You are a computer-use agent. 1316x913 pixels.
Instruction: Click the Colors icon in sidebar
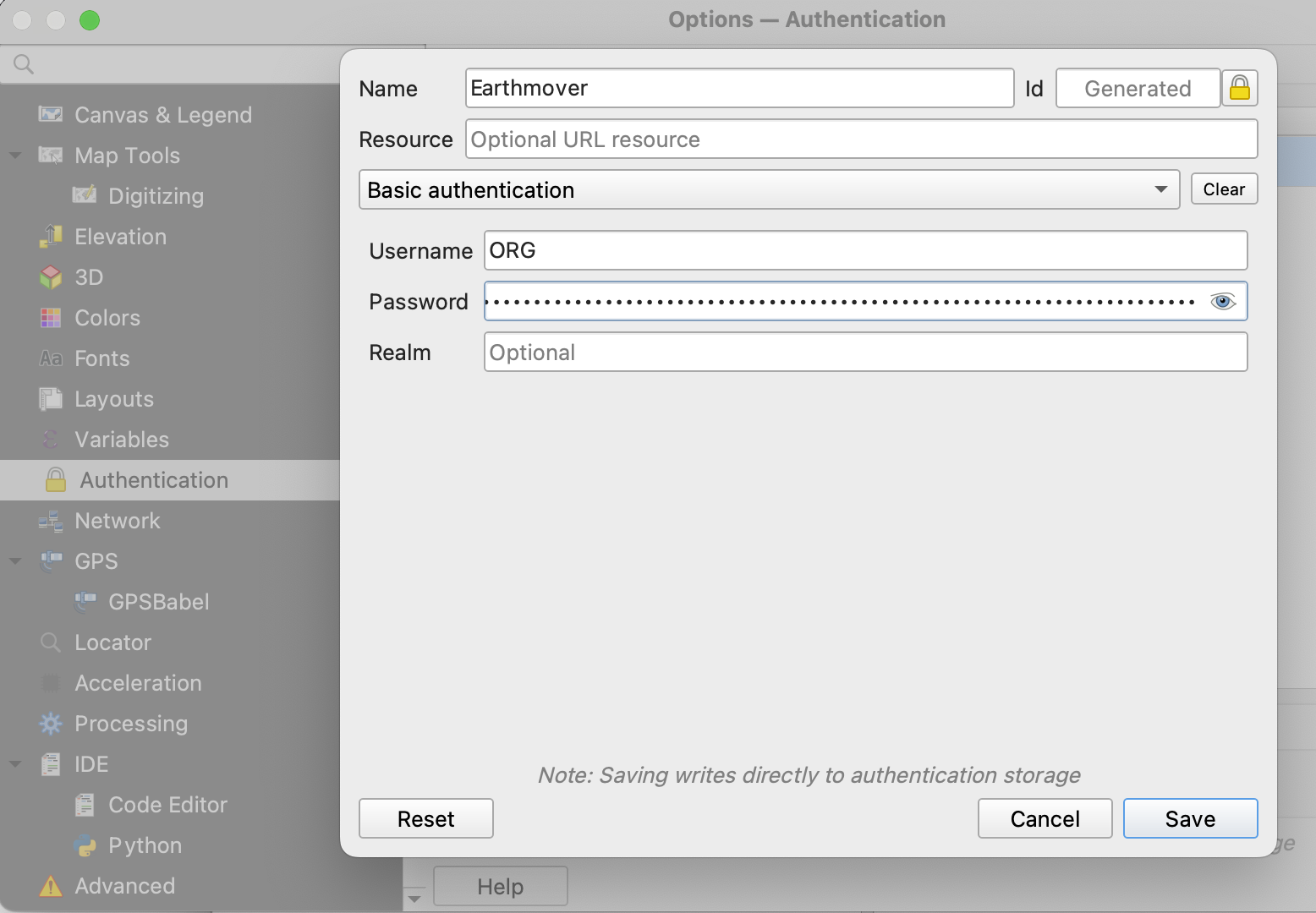[51, 318]
